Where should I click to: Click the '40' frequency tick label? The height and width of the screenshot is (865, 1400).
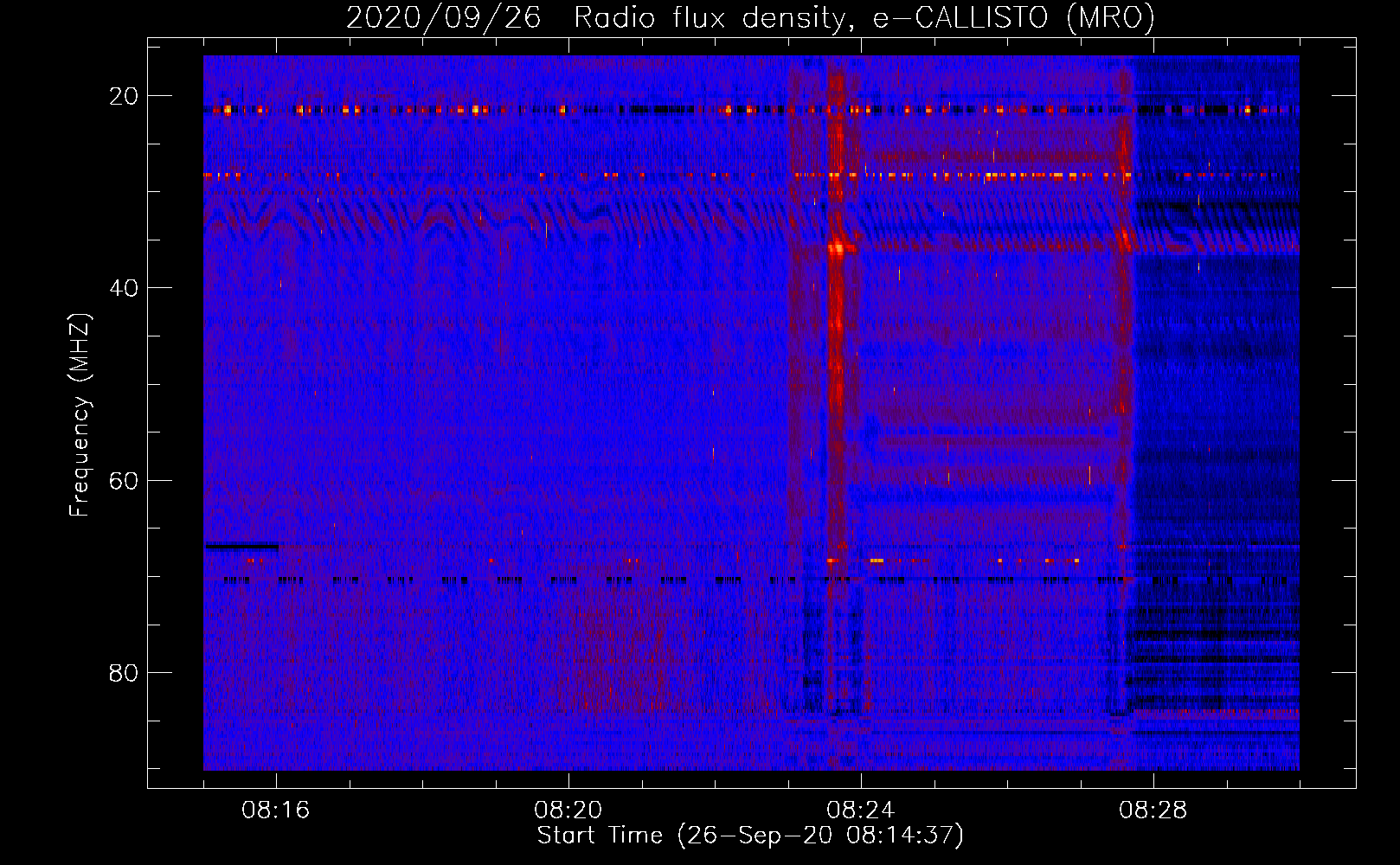(x=124, y=288)
